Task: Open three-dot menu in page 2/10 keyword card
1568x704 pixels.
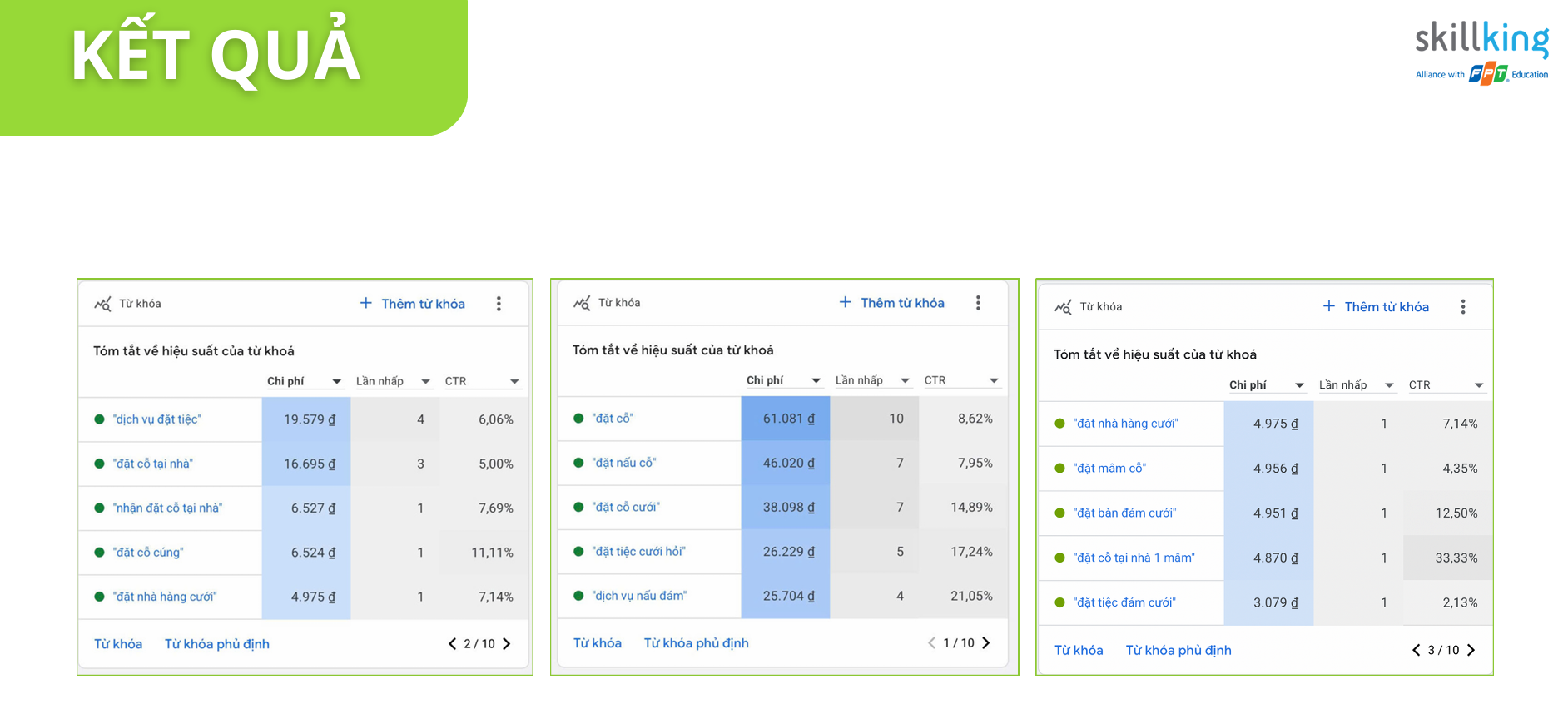Action: pyautogui.click(x=499, y=304)
